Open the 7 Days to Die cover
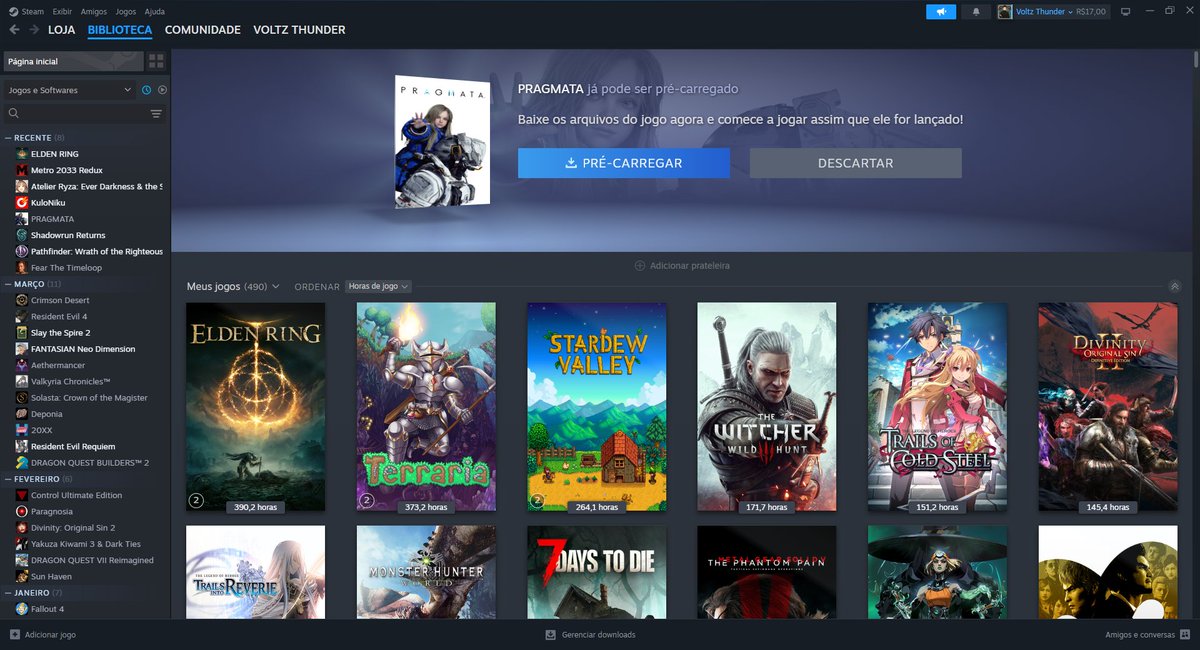1200x650 pixels. coord(596,572)
